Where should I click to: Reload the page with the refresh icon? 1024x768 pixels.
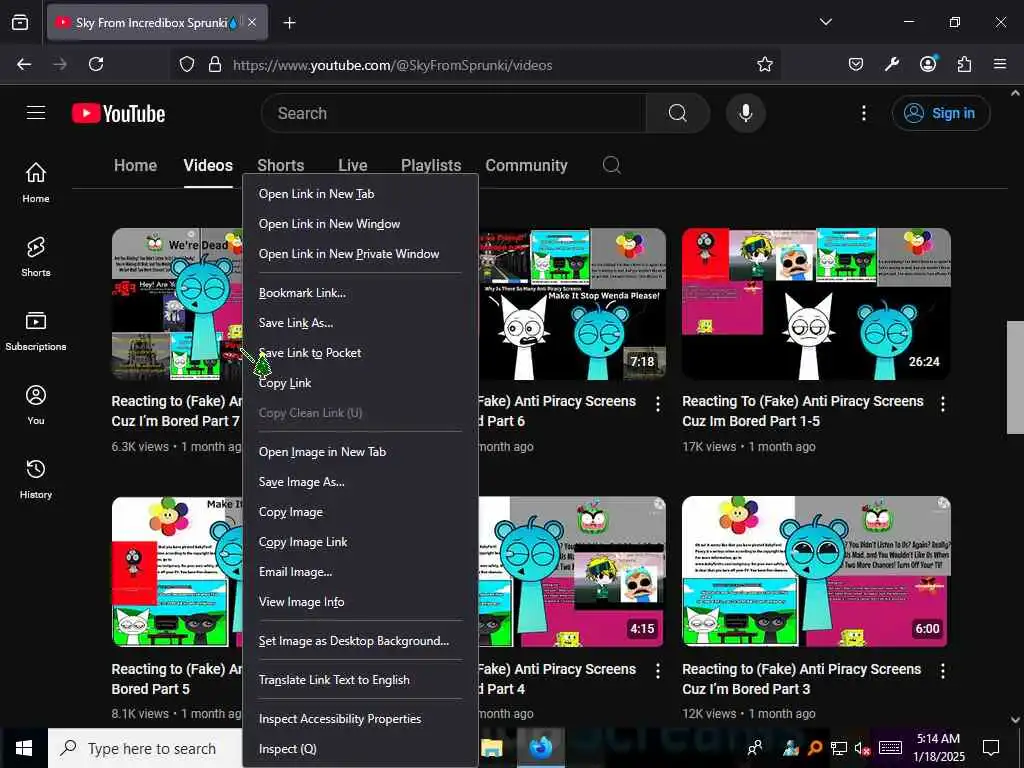click(x=96, y=64)
